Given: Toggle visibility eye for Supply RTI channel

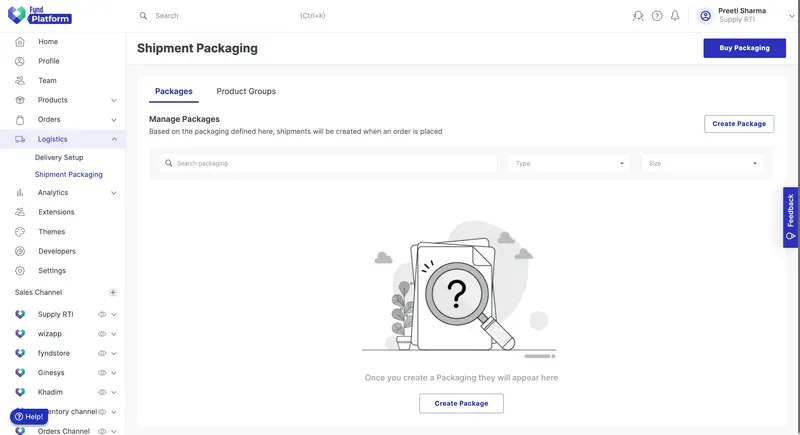Looking at the screenshot, I should click(x=102, y=314).
